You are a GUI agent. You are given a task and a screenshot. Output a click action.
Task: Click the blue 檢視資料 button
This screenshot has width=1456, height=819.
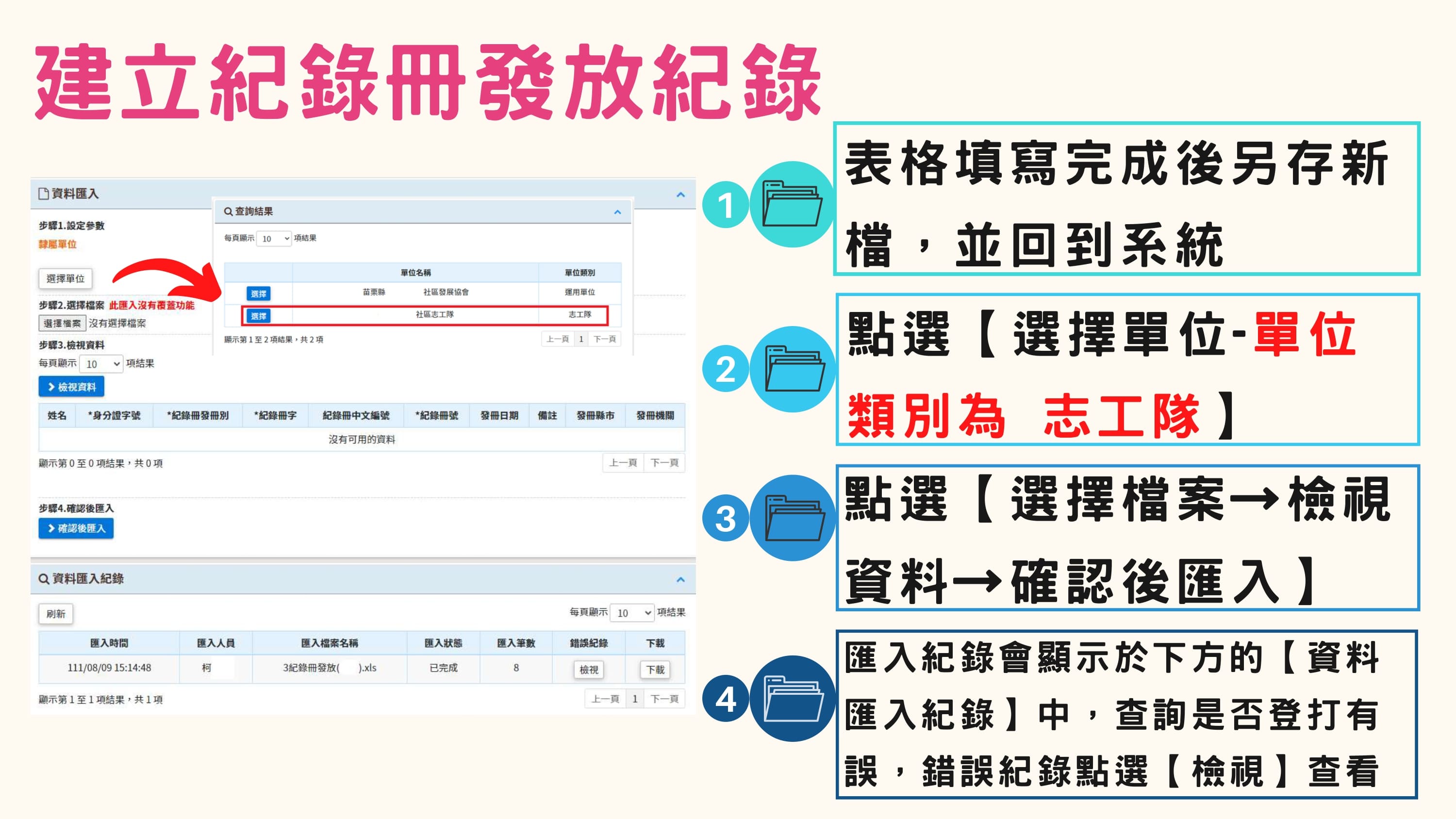(x=71, y=387)
